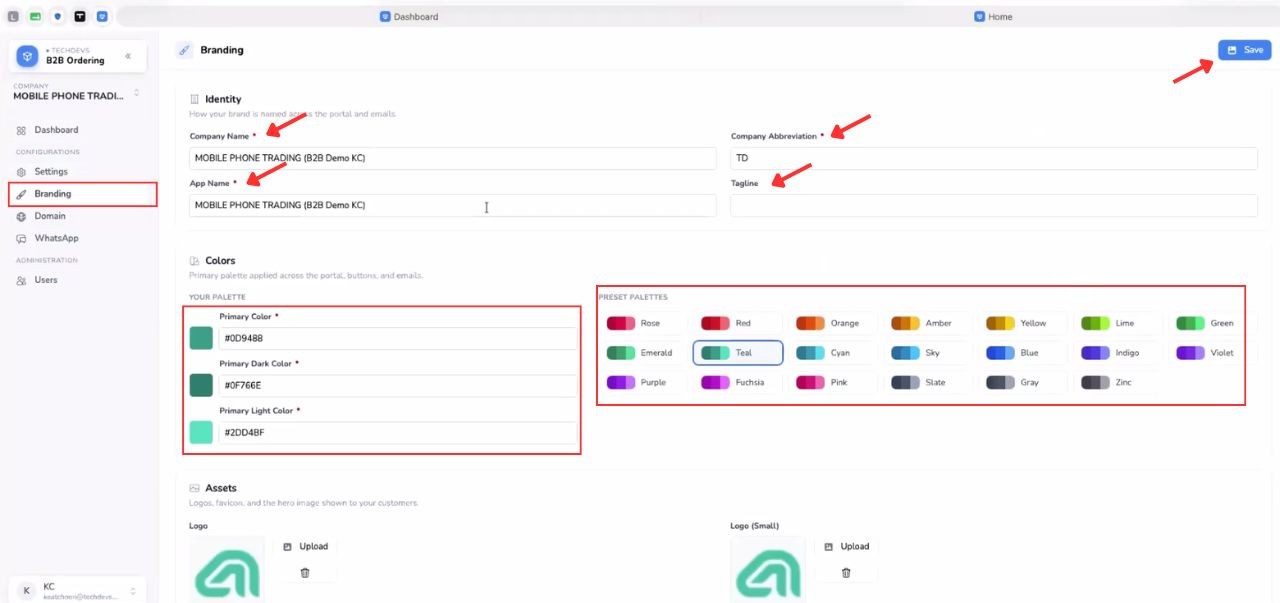The height and width of the screenshot is (603, 1280).
Task: Edit Primary Color hex value #0D9488
Action: [398, 338]
